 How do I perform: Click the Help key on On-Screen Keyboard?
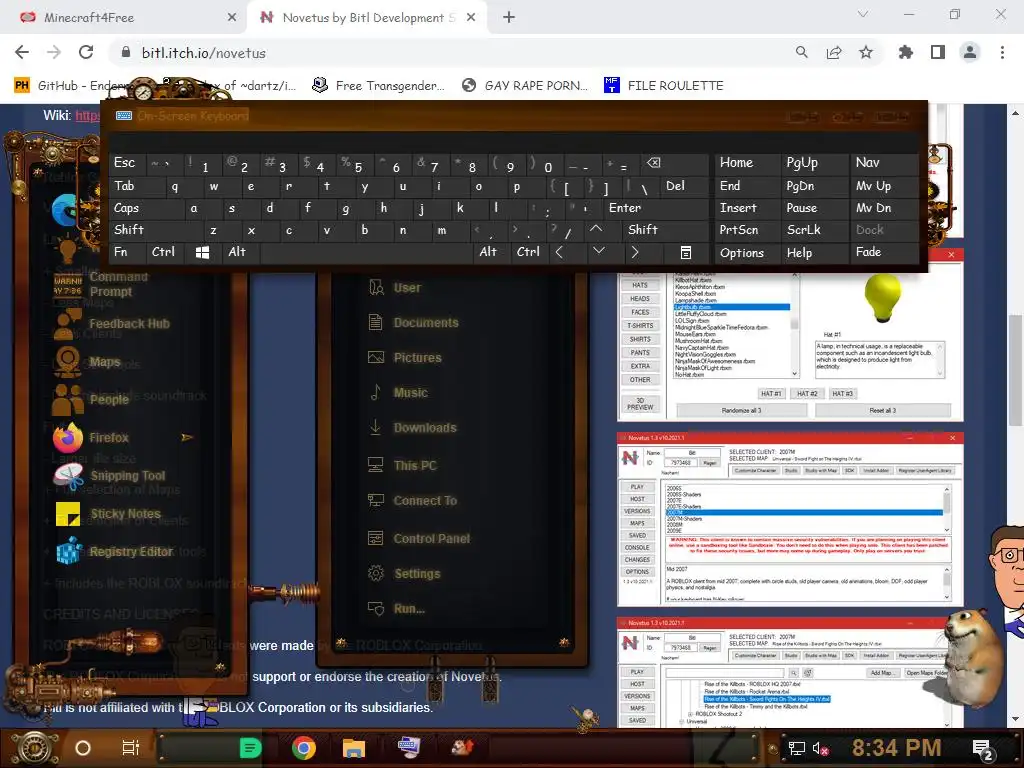(x=814, y=252)
